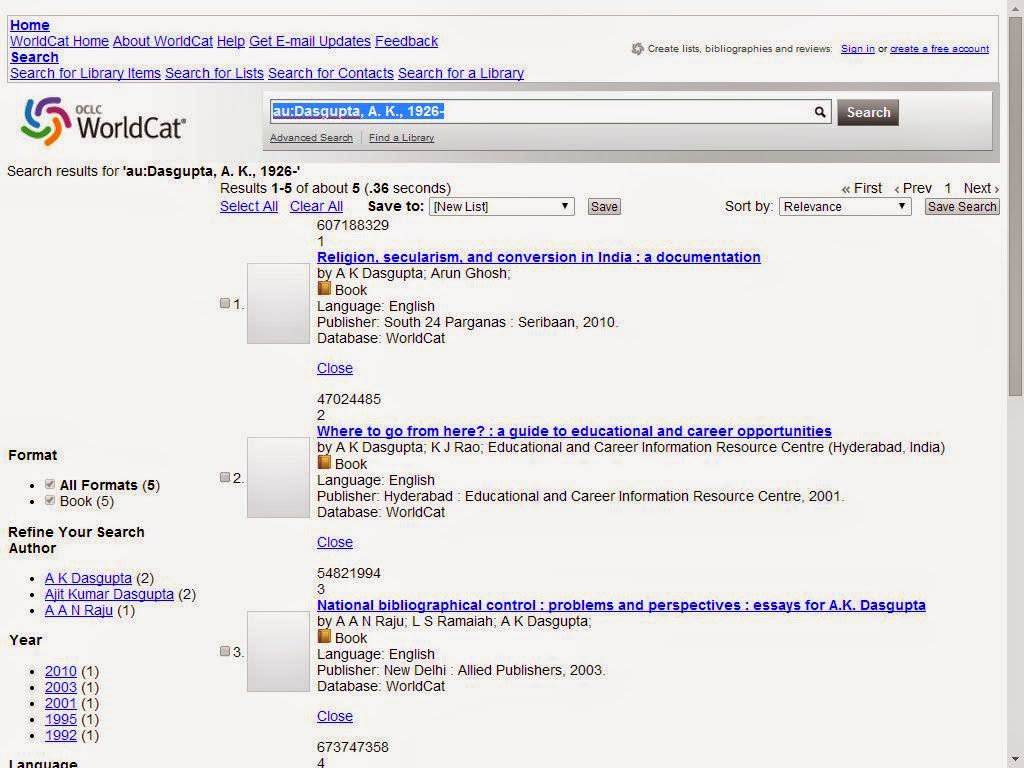The image size is (1024, 768).
Task: Filter results by year 1995
Action: [61, 719]
